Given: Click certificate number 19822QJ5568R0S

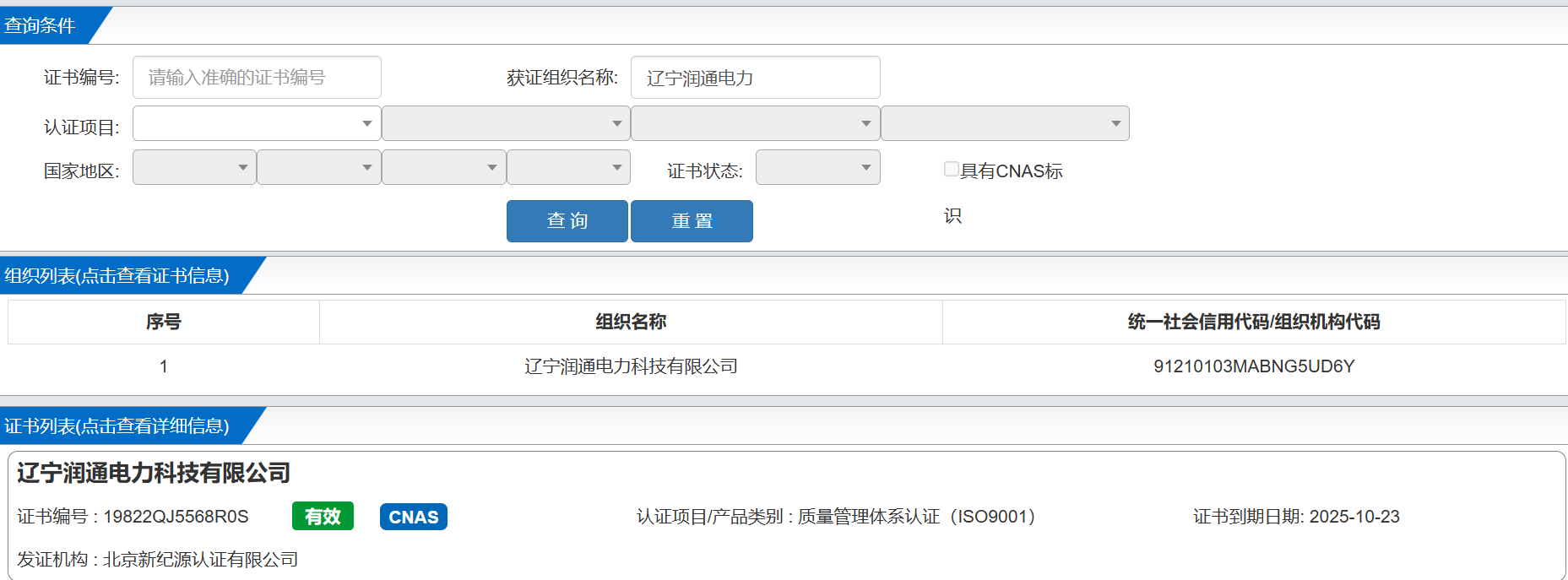Looking at the screenshot, I should (x=176, y=517).
